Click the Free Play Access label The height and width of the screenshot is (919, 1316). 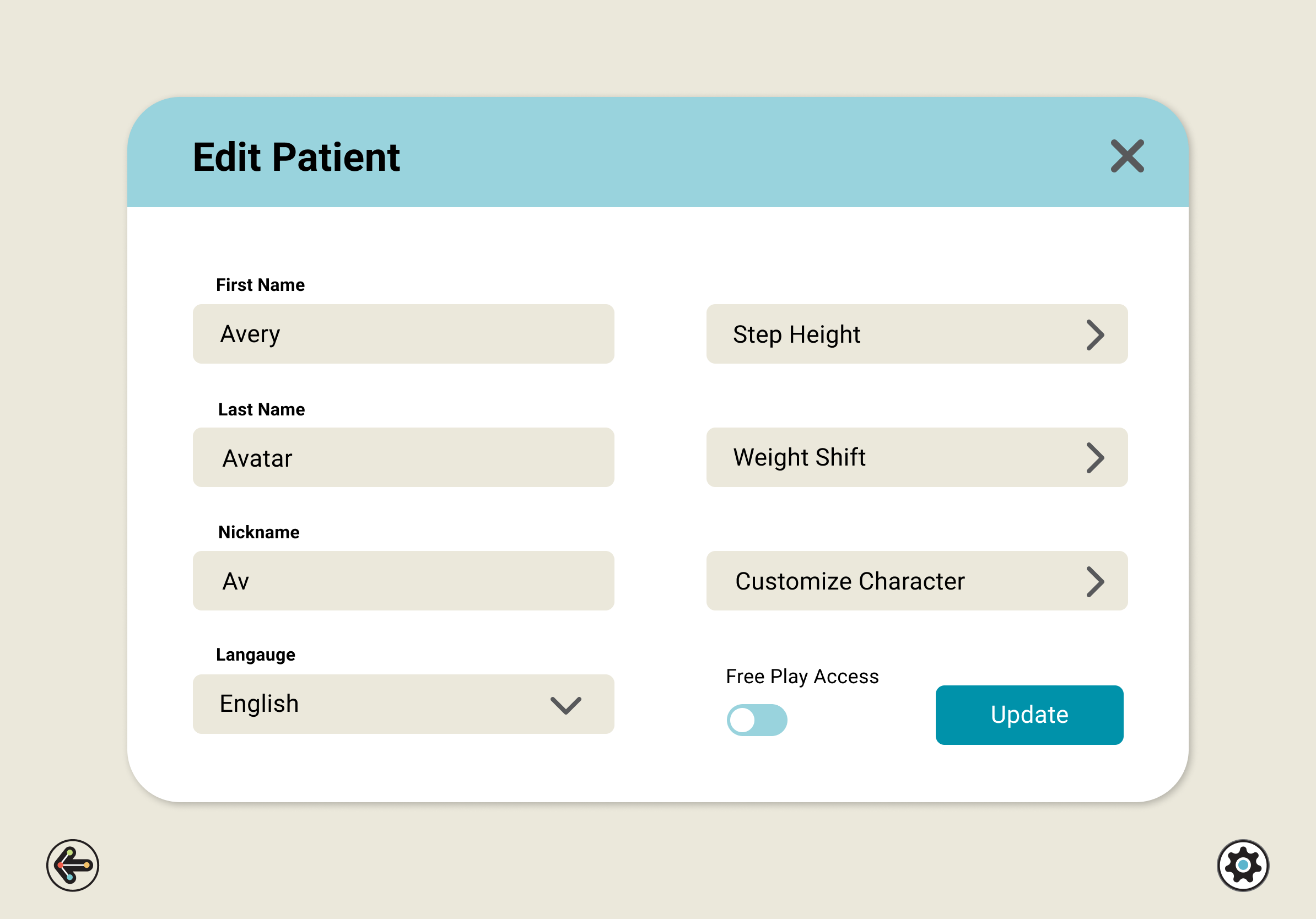click(x=802, y=677)
